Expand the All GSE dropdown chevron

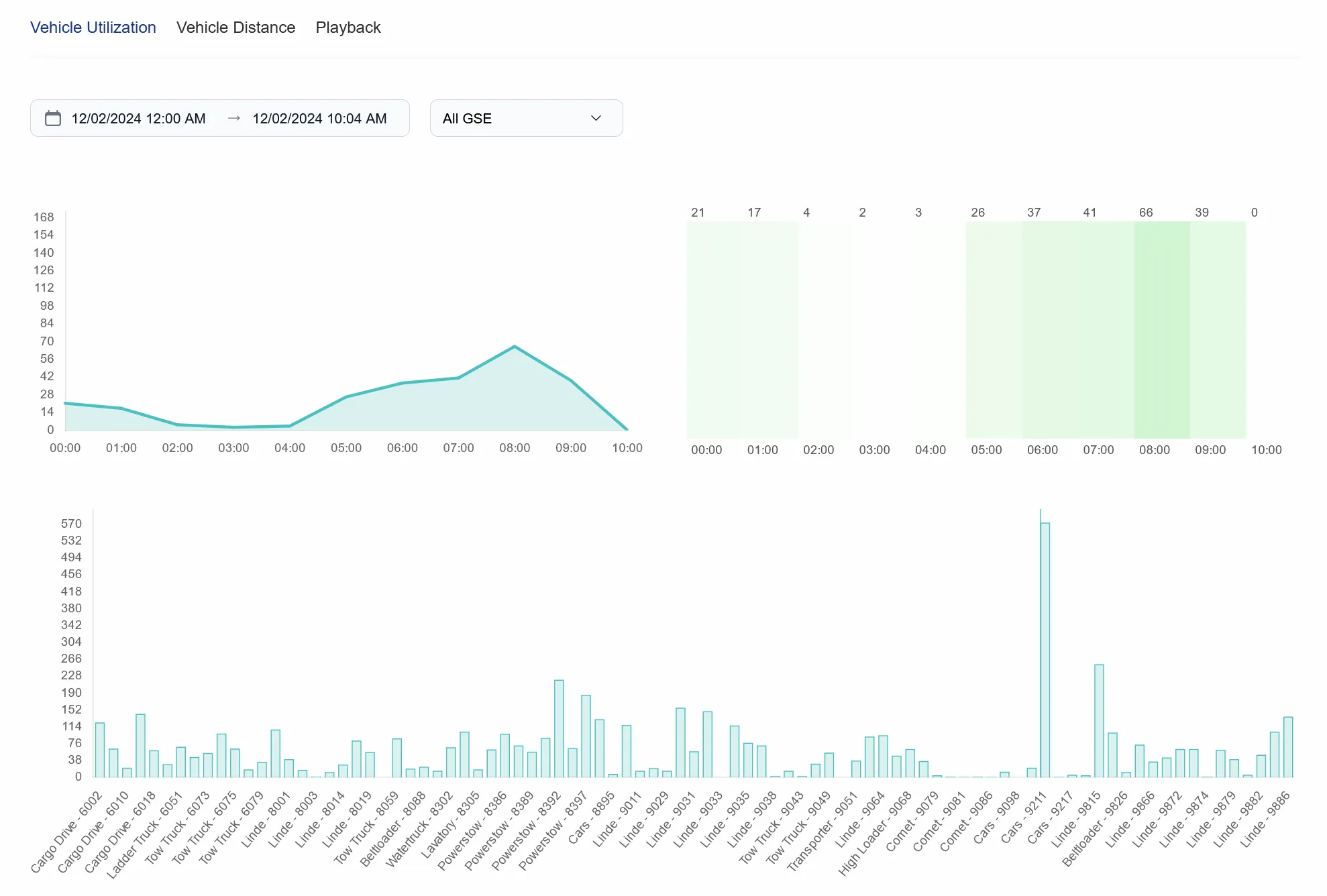(x=595, y=119)
